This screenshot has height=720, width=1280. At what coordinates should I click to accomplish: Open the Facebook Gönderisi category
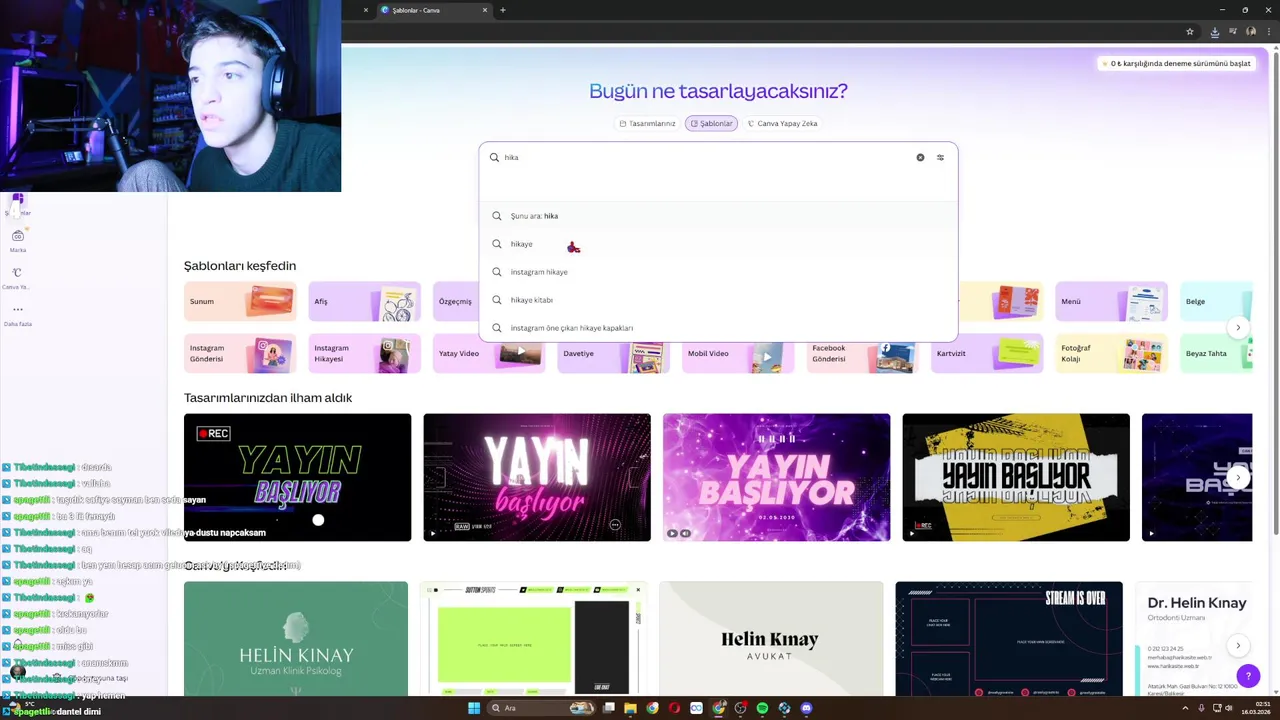862,353
